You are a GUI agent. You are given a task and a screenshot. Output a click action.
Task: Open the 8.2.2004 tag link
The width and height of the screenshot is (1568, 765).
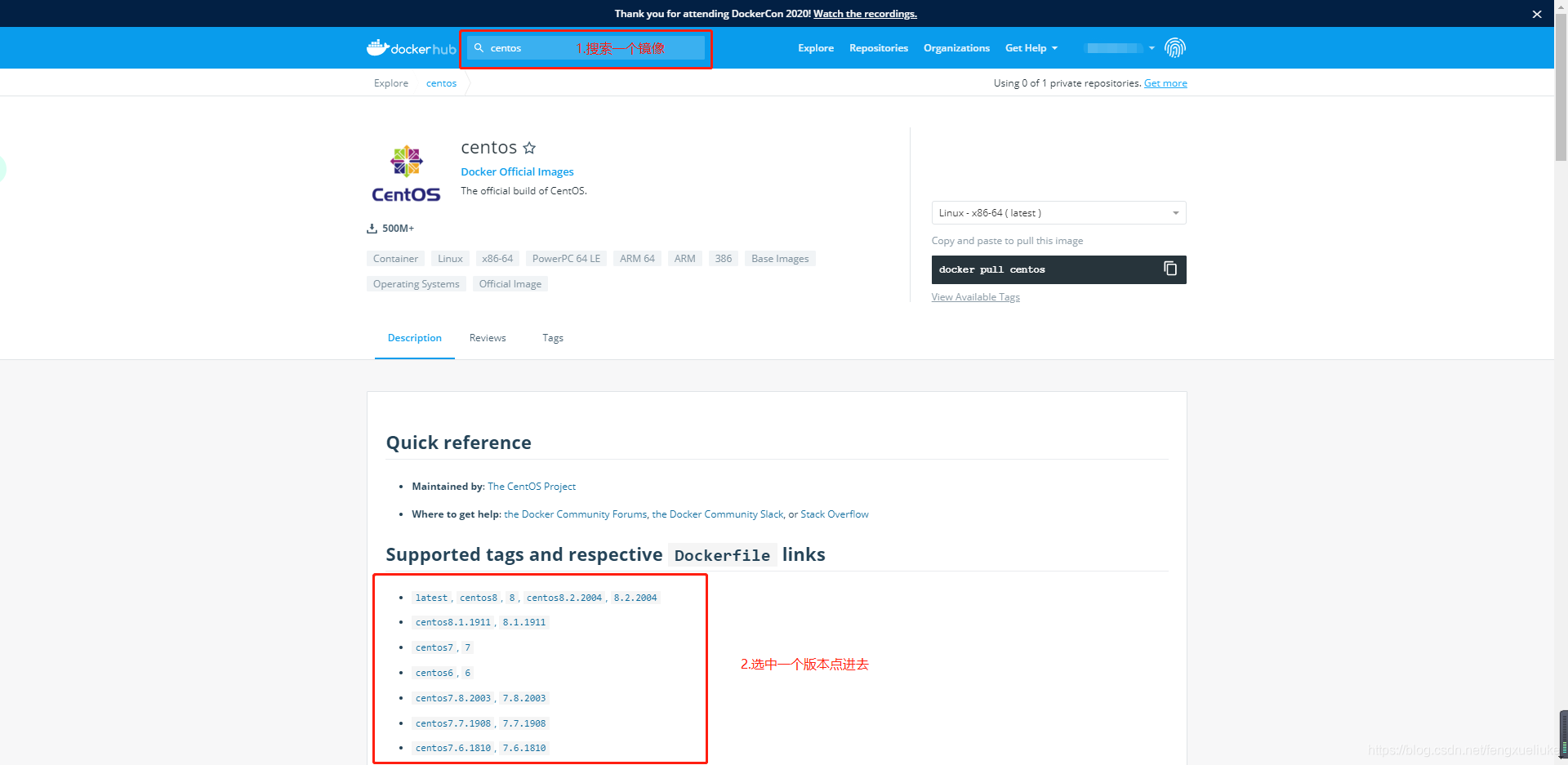click(635, 598)
